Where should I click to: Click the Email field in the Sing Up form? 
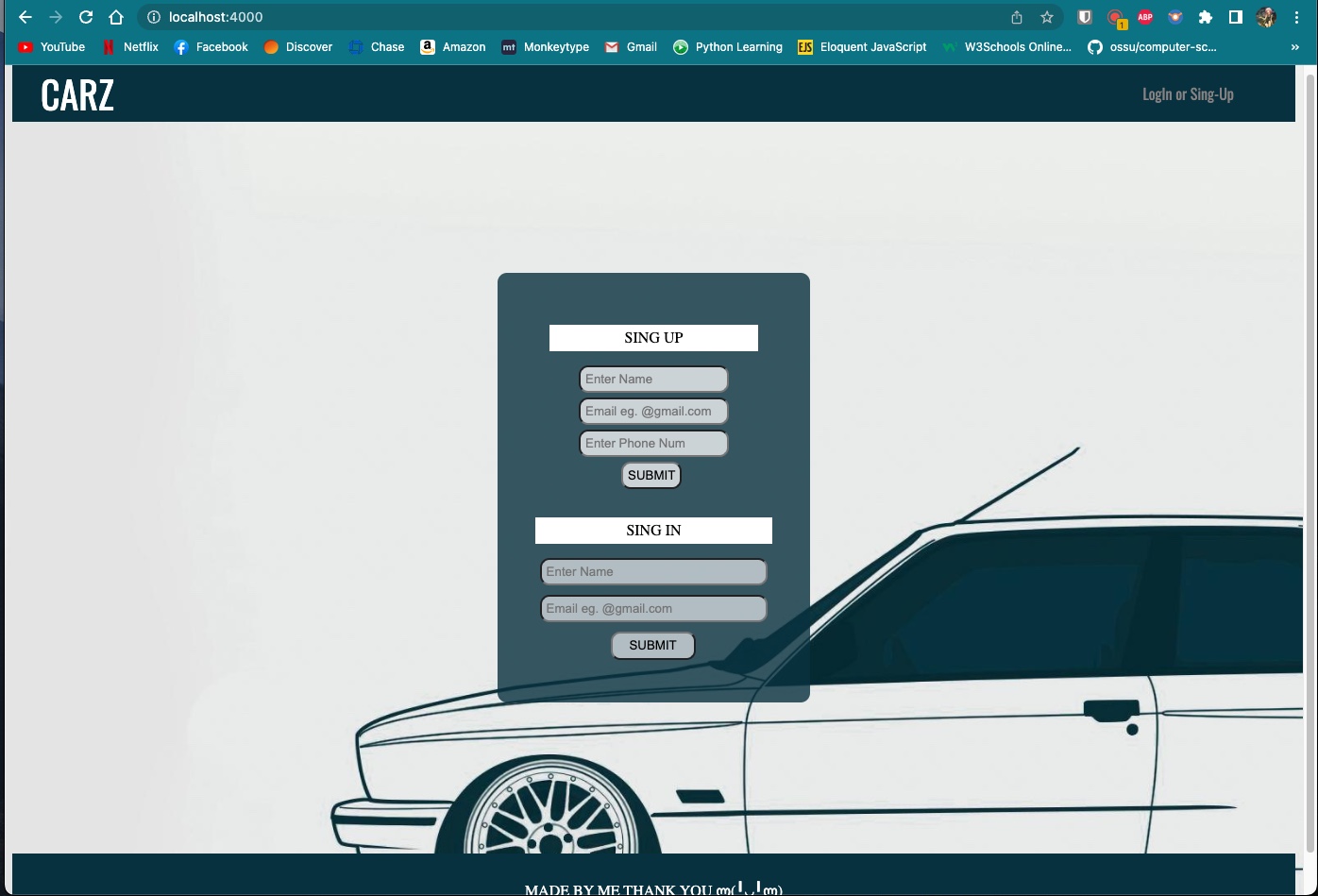pyautogui.click(x=653, y=412)
